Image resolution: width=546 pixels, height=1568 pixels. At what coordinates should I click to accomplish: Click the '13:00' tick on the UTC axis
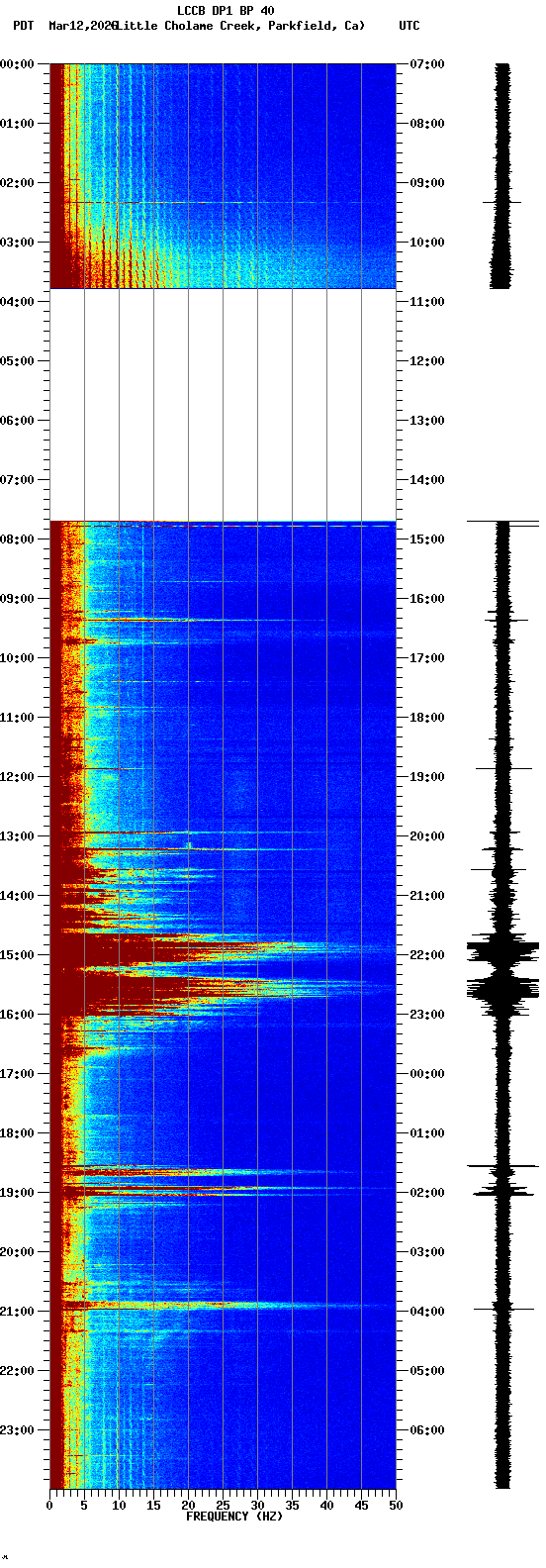pos(427,420)
